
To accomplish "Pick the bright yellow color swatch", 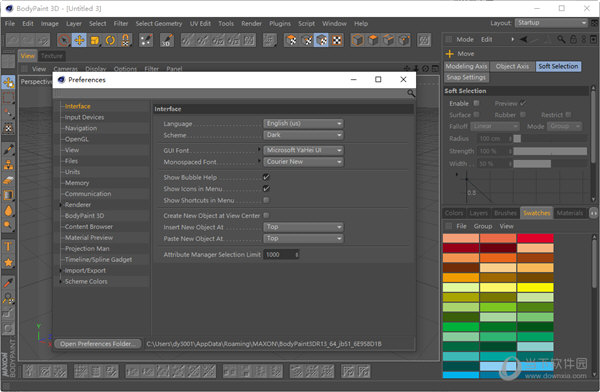I will coord(535,287).
